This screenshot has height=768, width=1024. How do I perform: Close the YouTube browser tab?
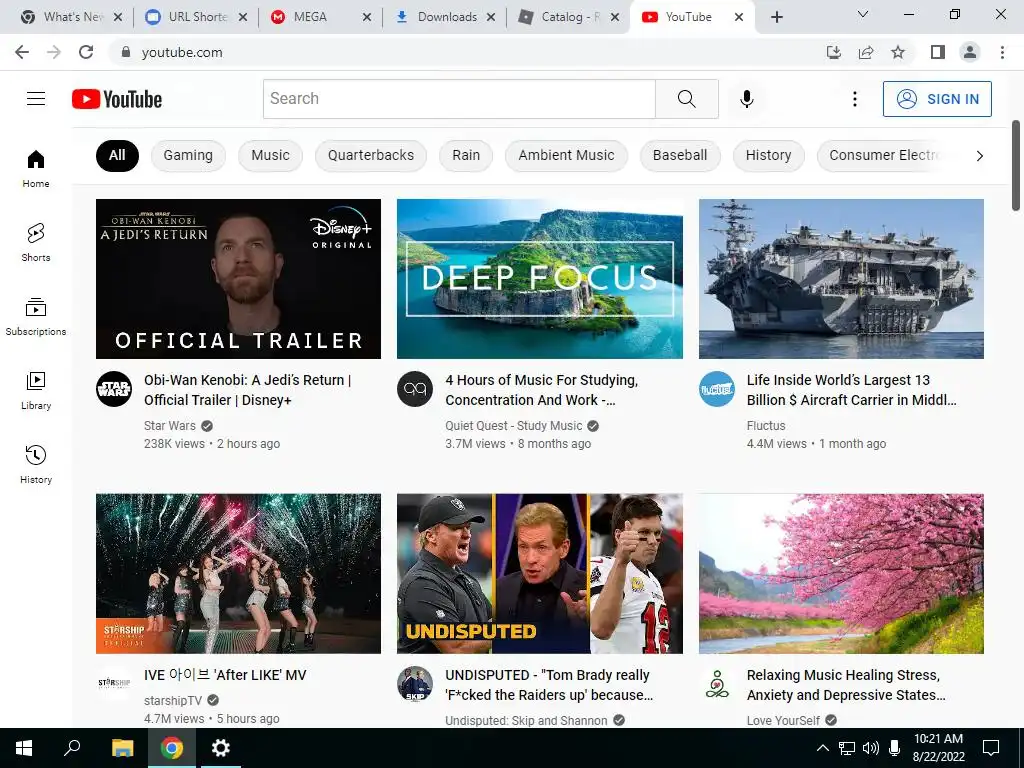(739, 17)
